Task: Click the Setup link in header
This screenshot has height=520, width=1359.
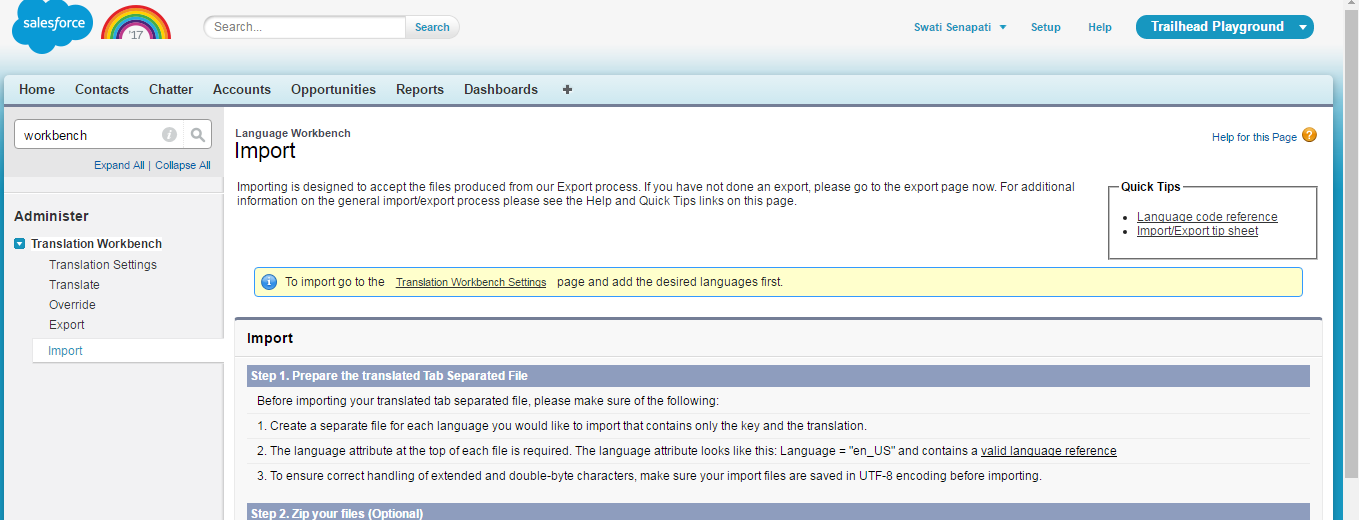Action: (x=1046, y=27)
